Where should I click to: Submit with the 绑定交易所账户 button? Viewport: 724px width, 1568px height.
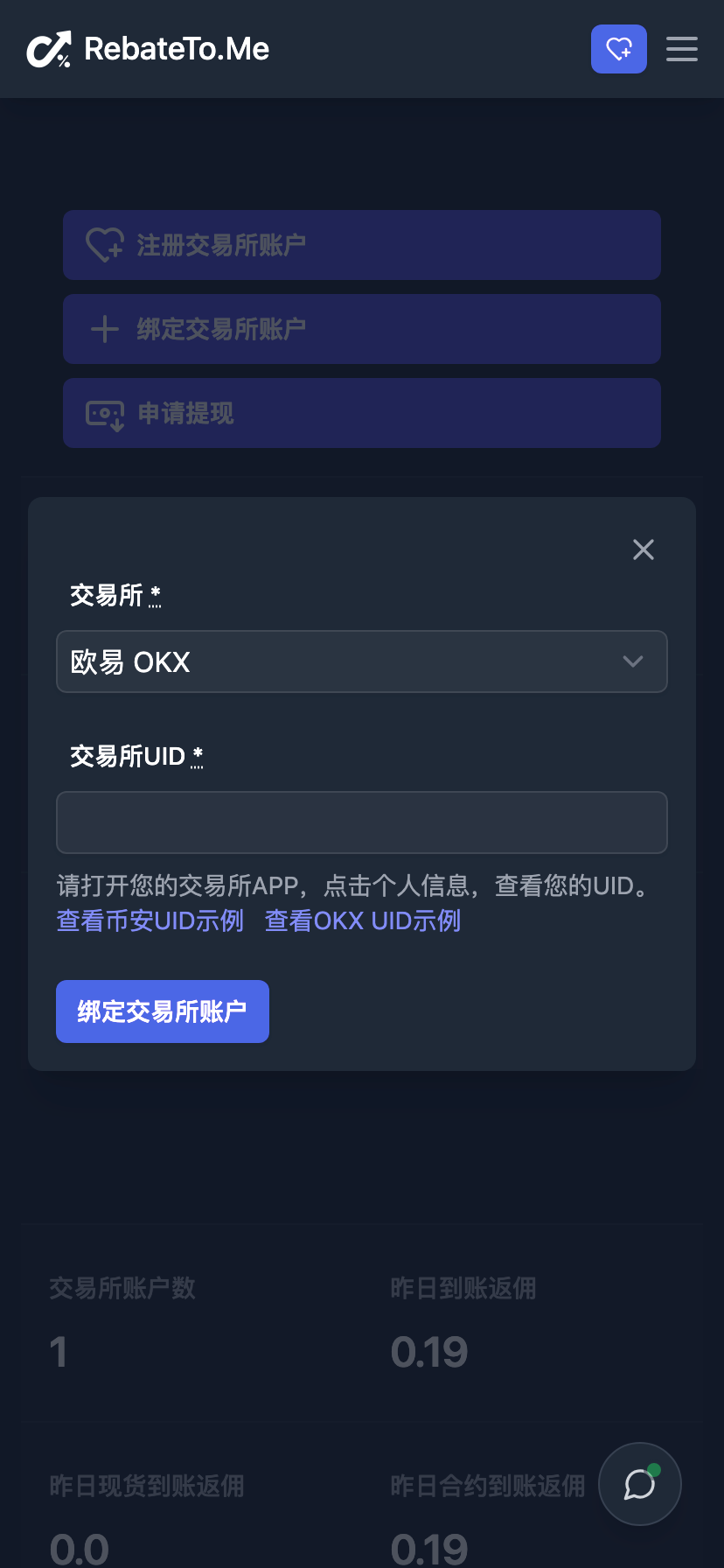click(163, 1011)
